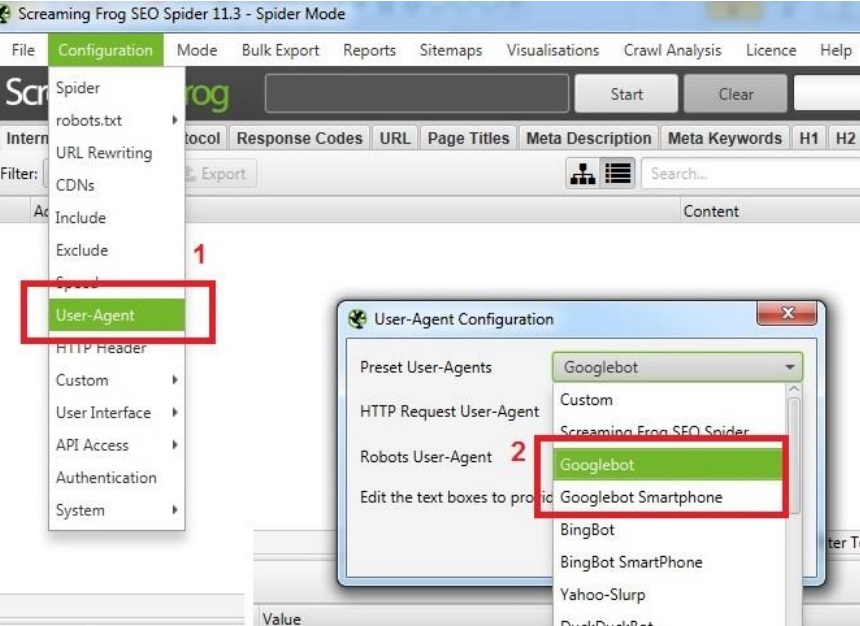
Task: Expand the Custom submenu
Action: point(116,380)
